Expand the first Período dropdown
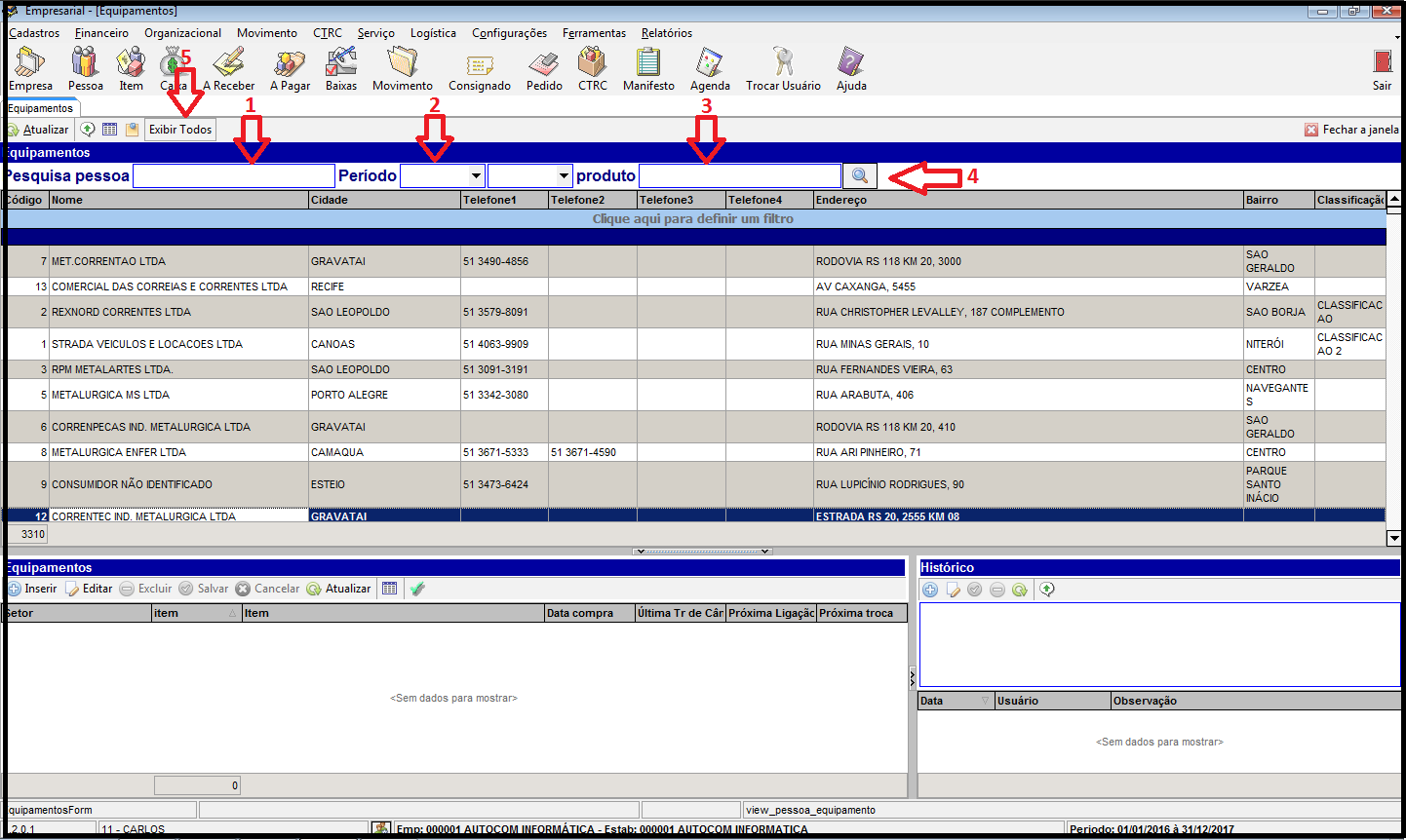The image size is (1406, 840). (x=476, y=175)
